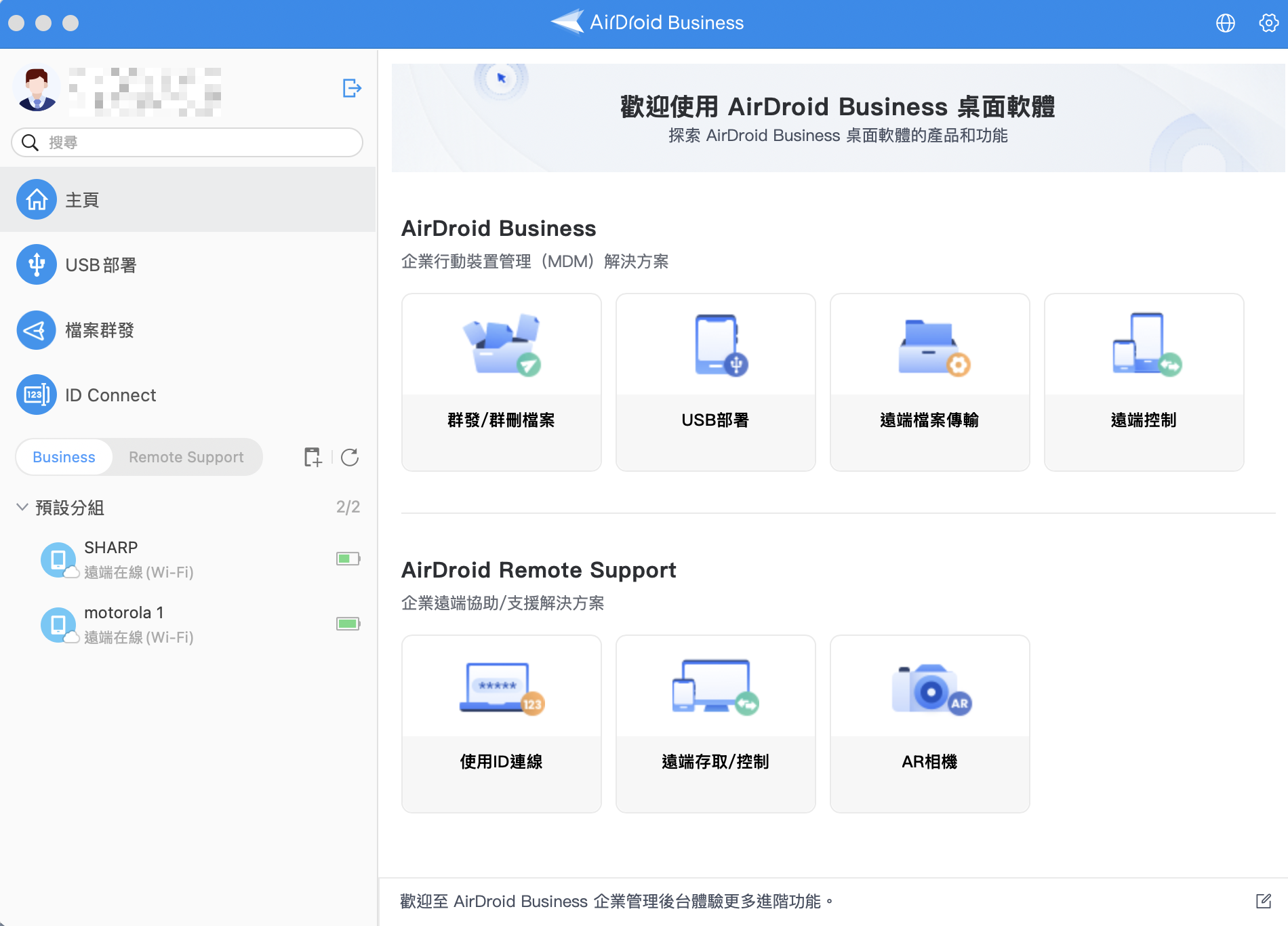Image resolution: width=1288 pixels, height=926 pixels.
Task: Open the settings gear icon
Action: click(x=1268, y=23)
